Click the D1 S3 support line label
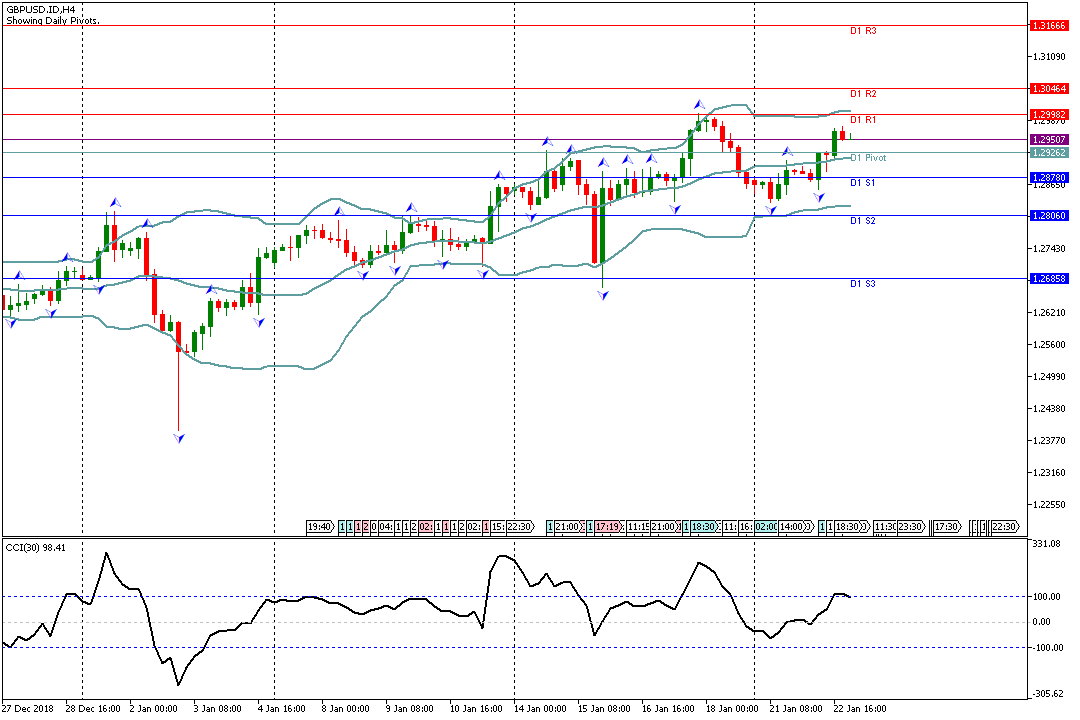 pyautogui.click(x=863, y=284)
